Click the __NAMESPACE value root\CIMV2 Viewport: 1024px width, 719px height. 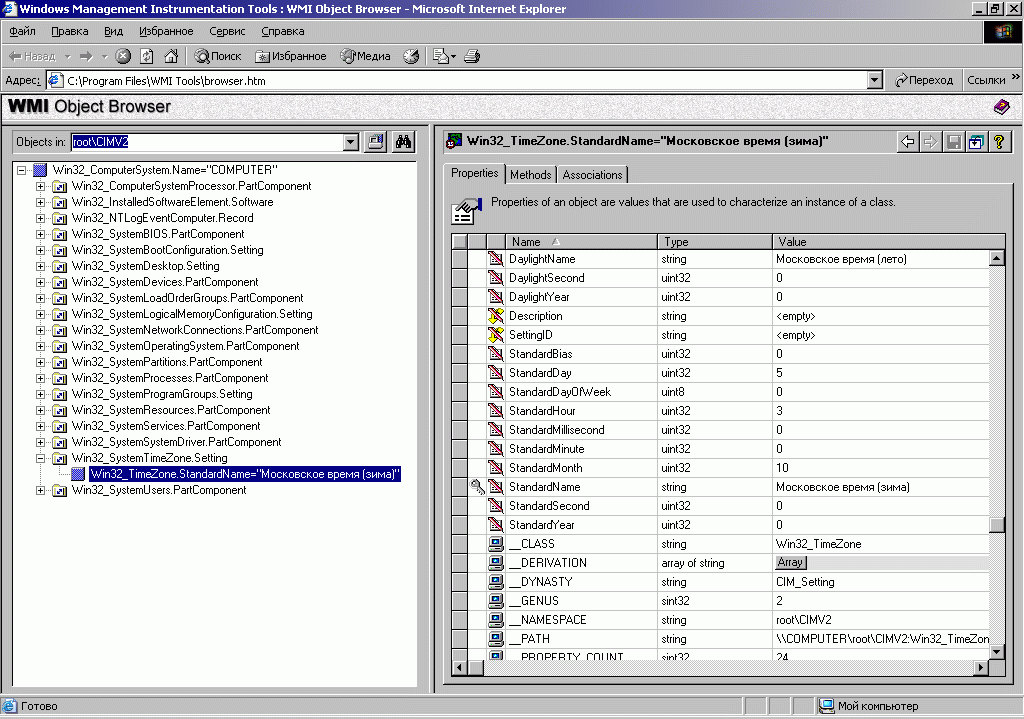click(881, 620)
